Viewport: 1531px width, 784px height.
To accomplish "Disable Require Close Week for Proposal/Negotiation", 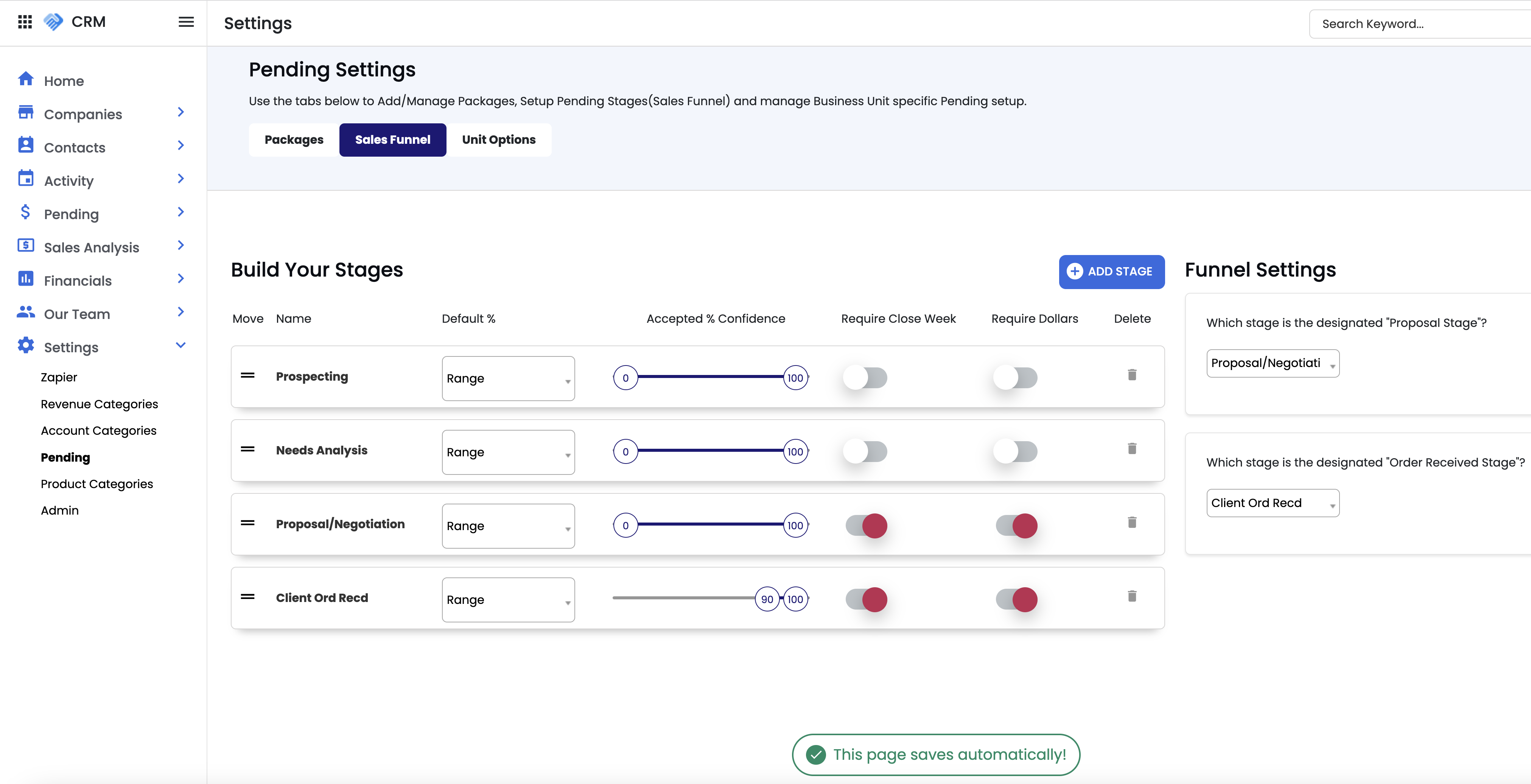I will (867, 526).
